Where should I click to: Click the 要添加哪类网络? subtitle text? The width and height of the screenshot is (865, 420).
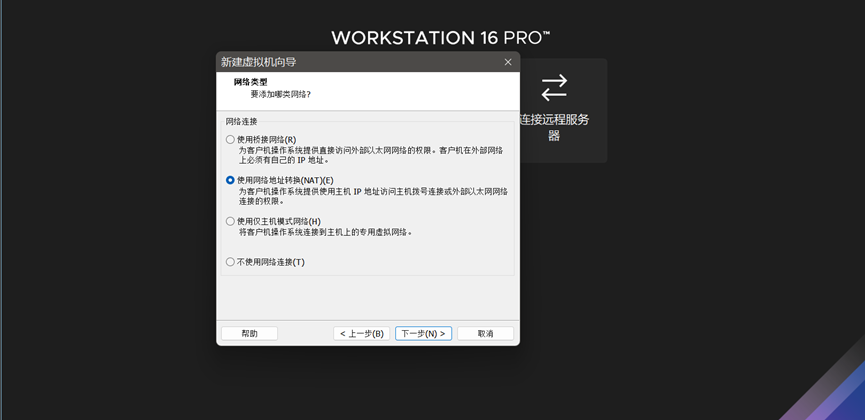click(x=280, y=94)
